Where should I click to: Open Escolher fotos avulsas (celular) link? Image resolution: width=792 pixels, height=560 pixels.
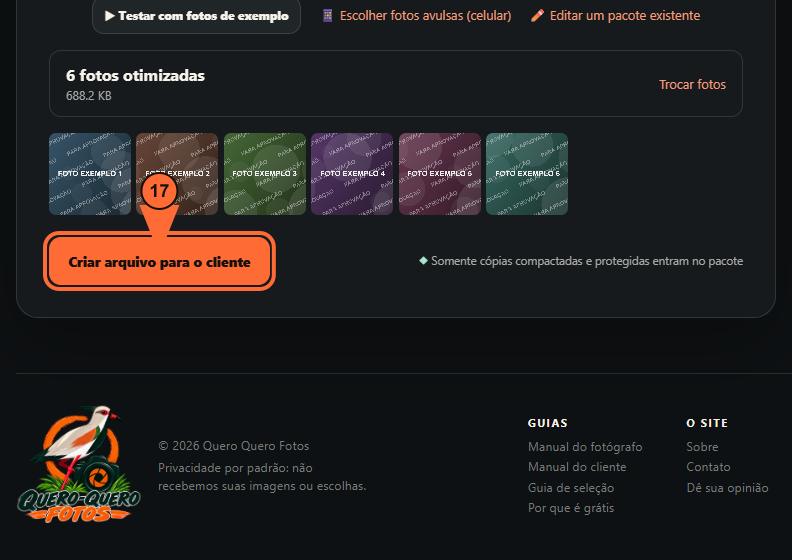(425, 16)
